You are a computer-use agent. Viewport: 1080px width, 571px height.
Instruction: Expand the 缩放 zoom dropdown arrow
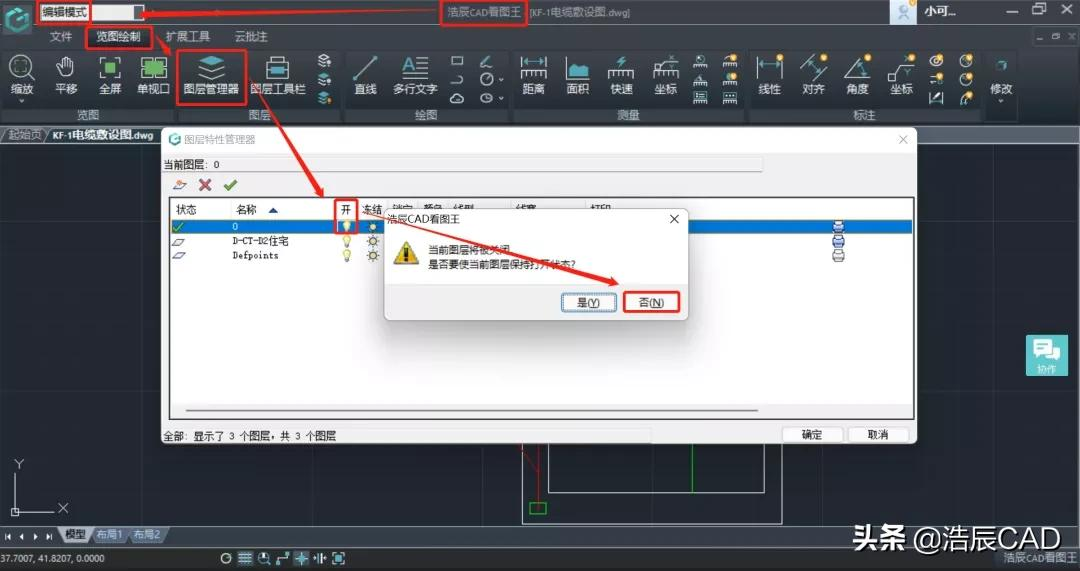point(21,101)
